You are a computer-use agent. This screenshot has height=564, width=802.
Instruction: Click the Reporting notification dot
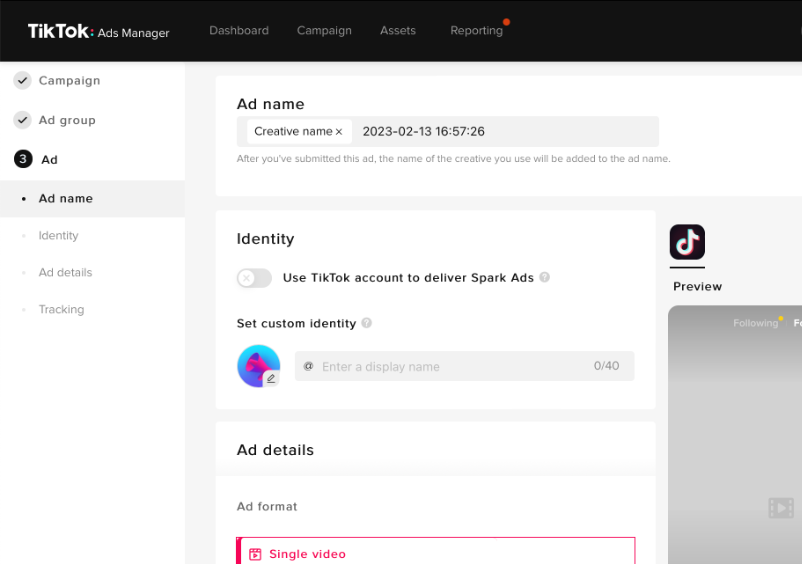(506, 22)
